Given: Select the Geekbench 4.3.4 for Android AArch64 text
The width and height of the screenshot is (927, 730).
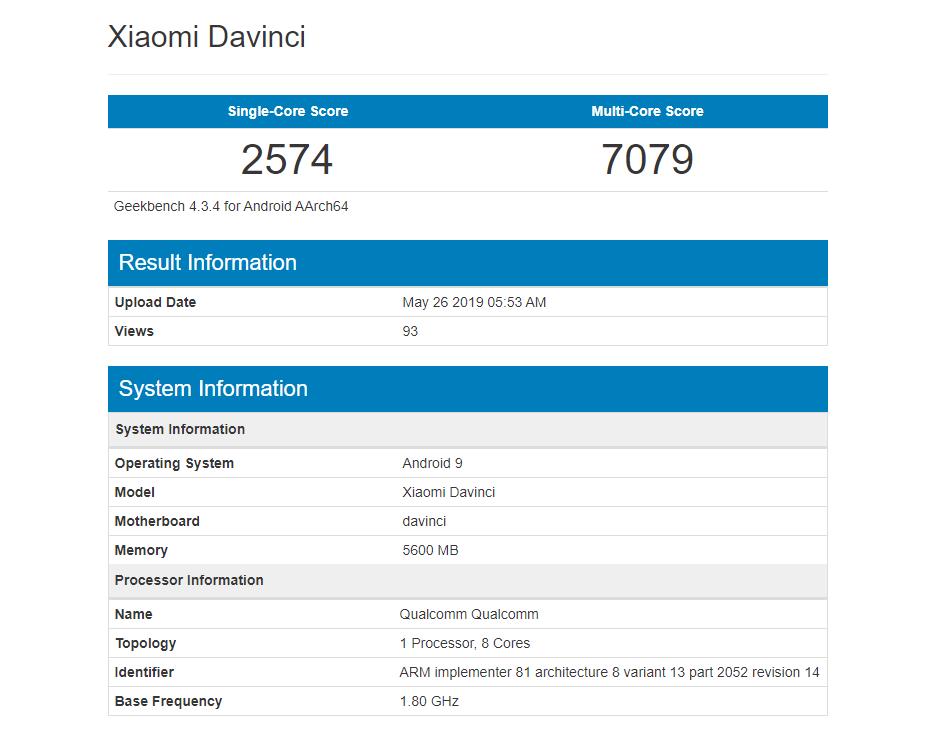Looking at the screenshot, I should click(x=231, y=206).
